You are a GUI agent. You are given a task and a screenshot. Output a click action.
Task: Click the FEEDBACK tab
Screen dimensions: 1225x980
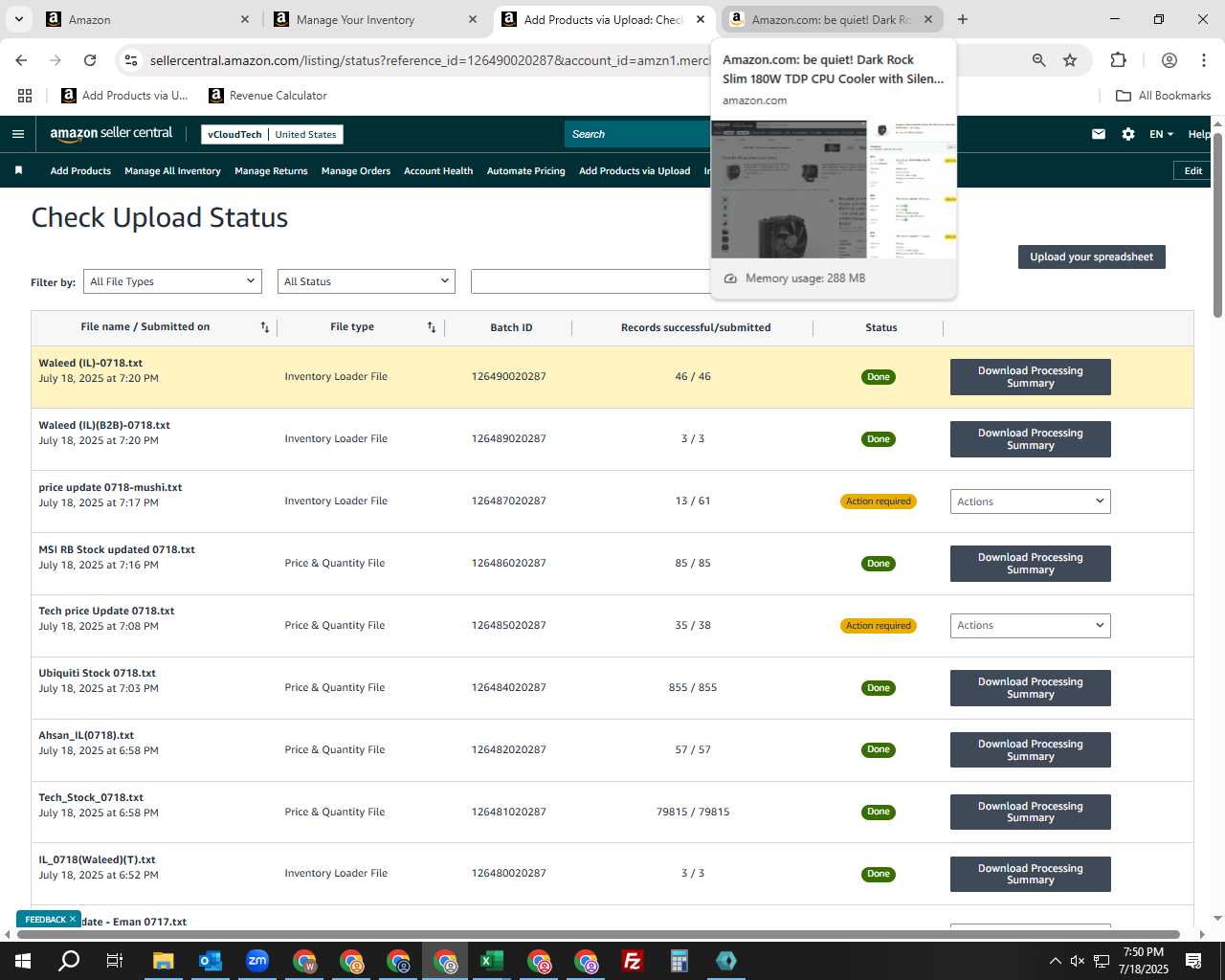coord(45,919)
